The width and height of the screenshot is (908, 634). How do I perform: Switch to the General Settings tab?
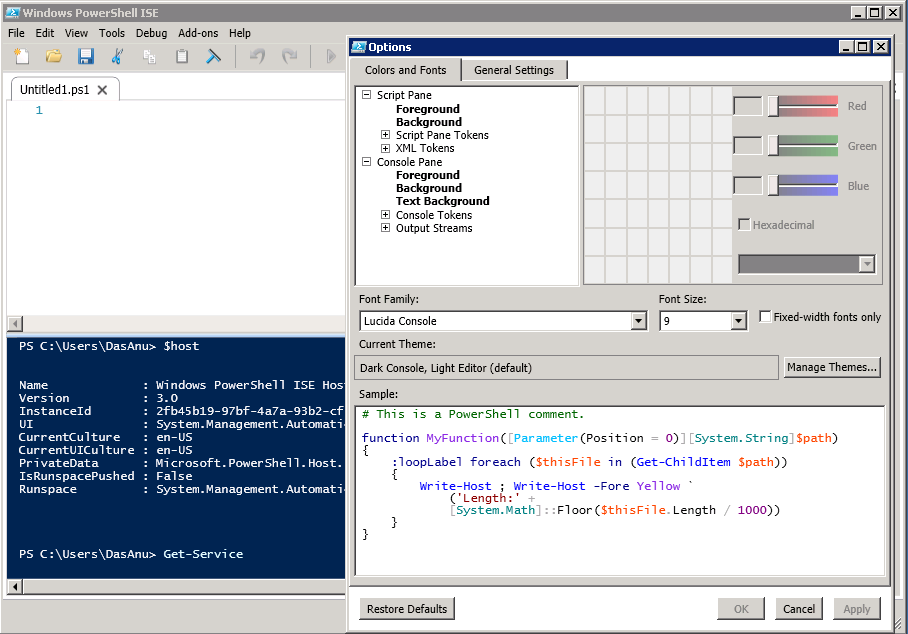[x=514, y=70]
